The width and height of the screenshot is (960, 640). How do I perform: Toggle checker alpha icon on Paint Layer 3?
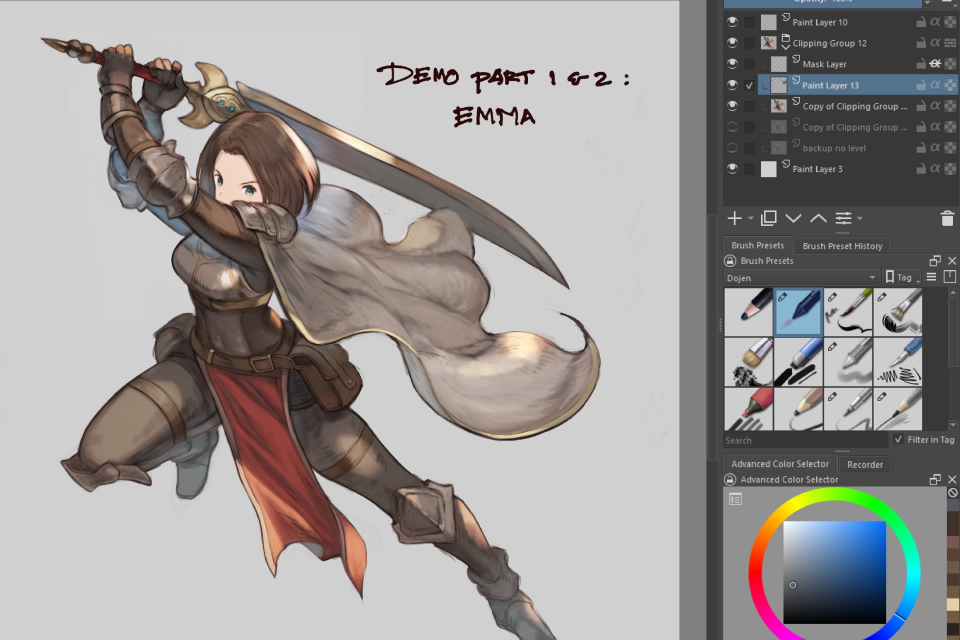coord(950,169)
